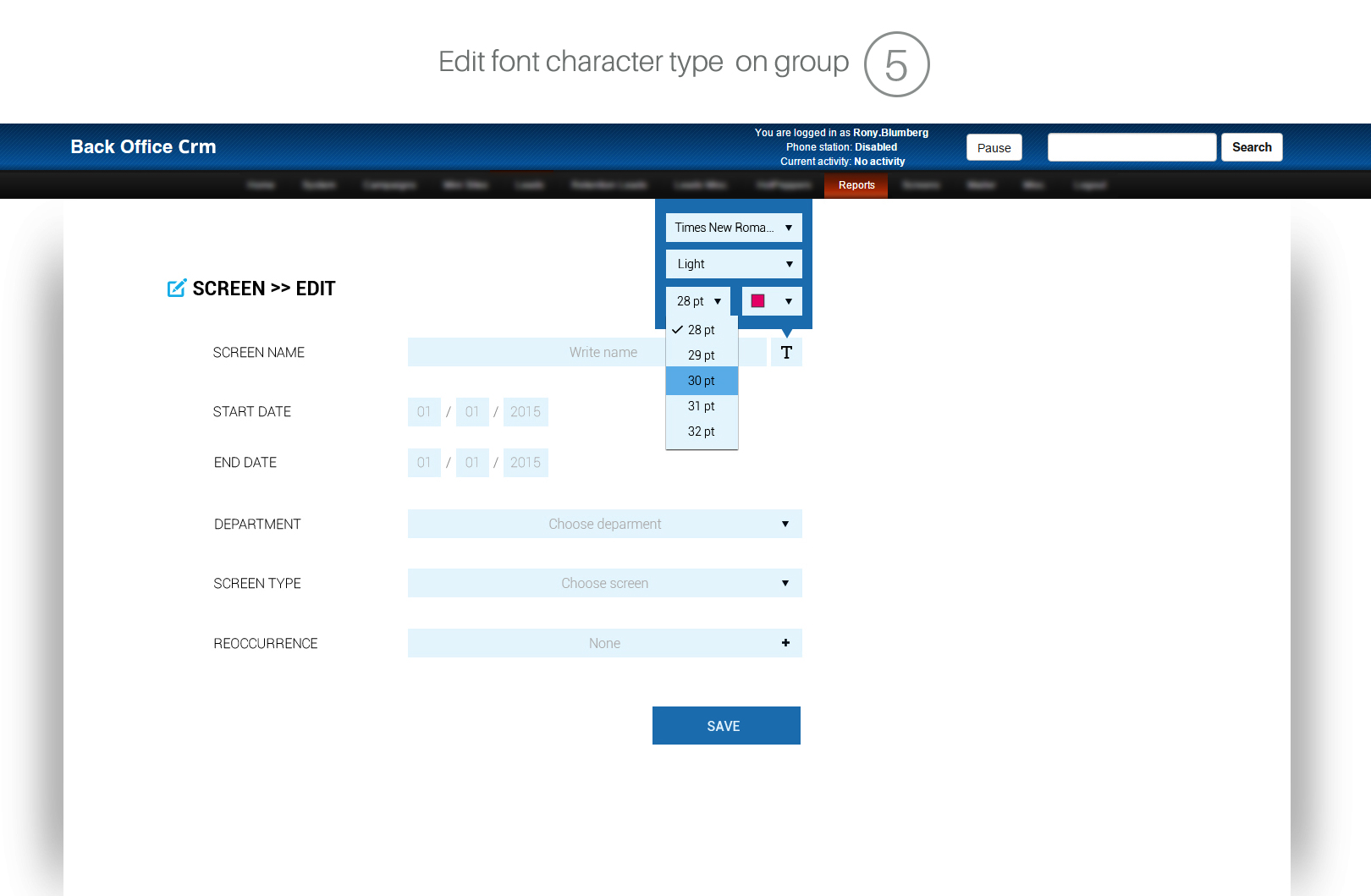The image size is (1371, 896).
Task: Select the checked 28 pt option
Action: tap(702, 330)
